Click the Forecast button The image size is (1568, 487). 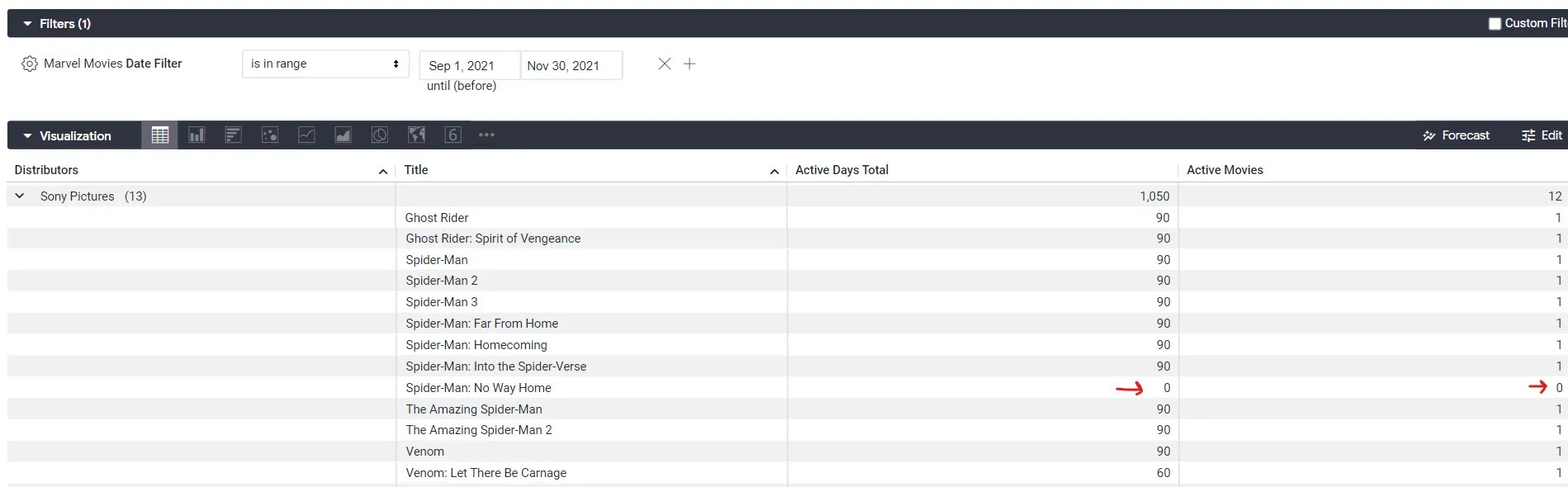click(x=1456, y=135)
